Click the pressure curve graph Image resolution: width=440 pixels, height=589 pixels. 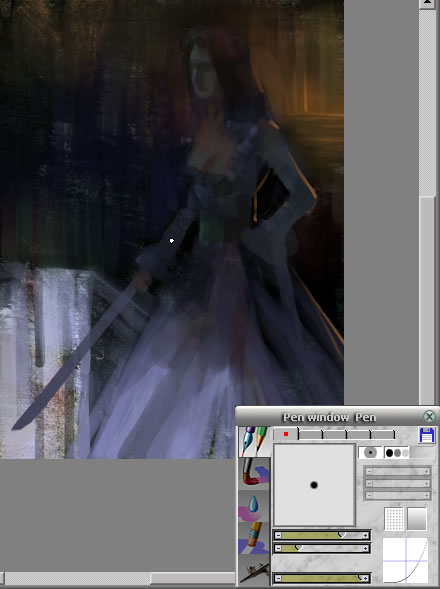coord(405,560)
